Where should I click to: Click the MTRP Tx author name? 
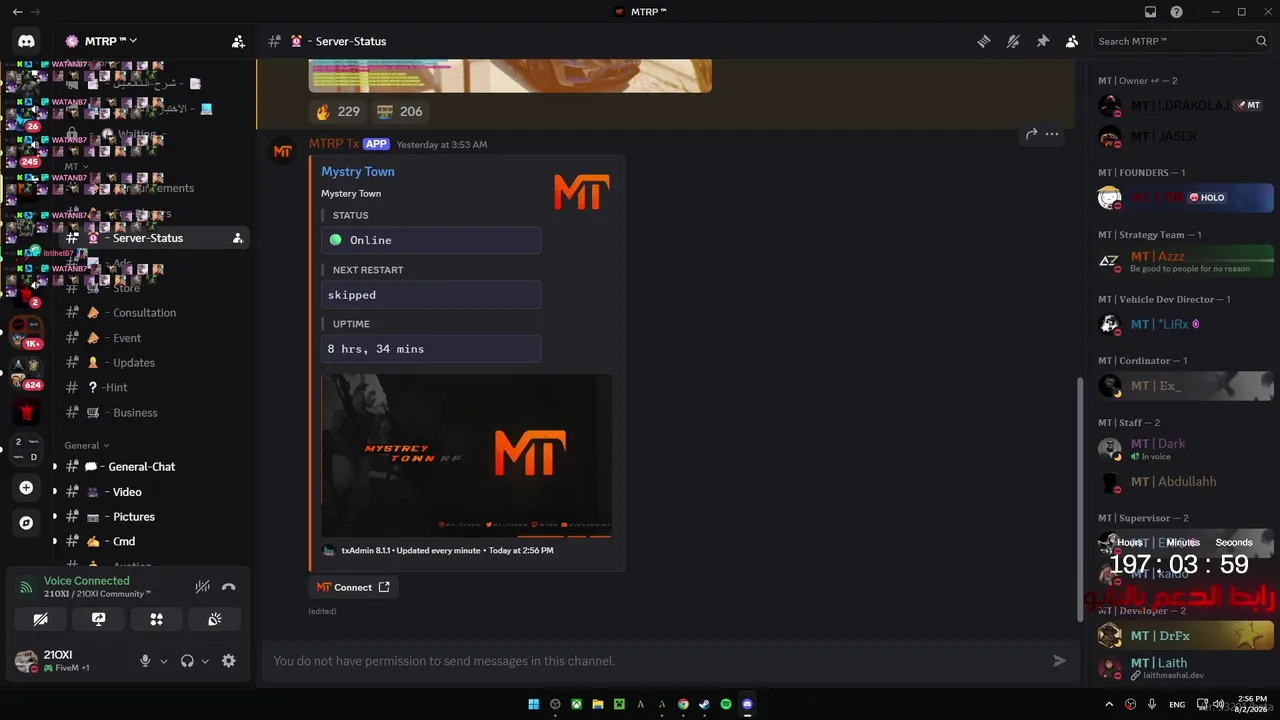pos(334,144)
